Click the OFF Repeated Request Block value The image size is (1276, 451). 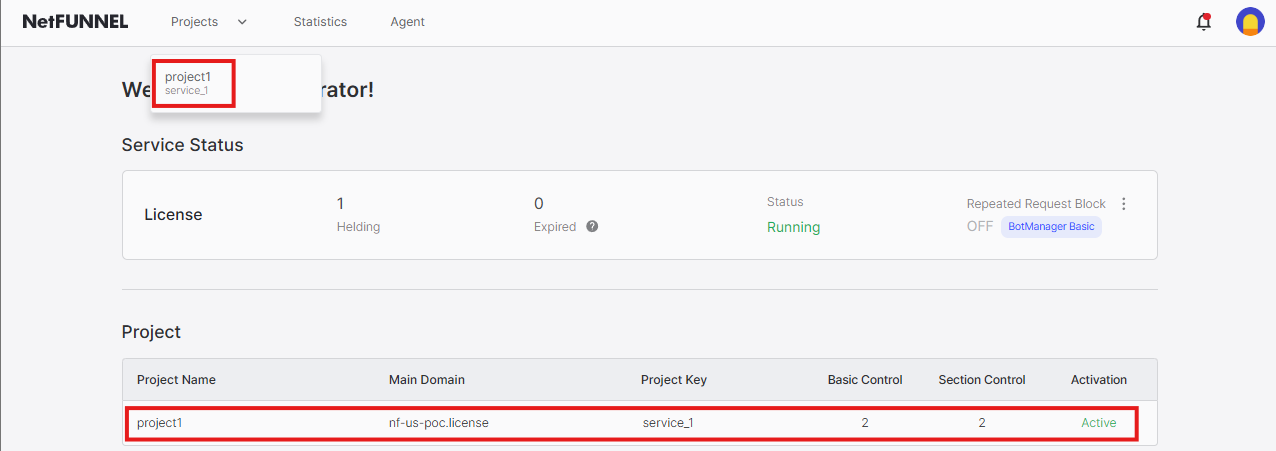tap(980, 227)
